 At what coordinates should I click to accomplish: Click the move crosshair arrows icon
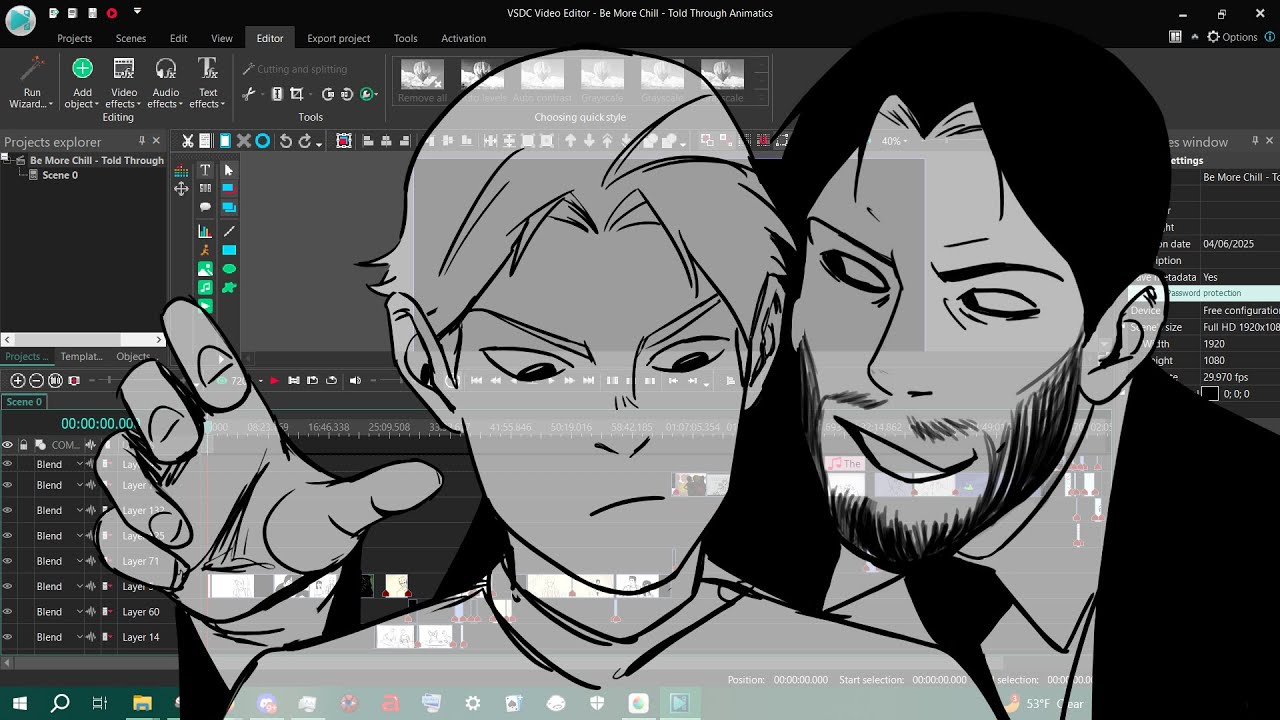[181, 189]
